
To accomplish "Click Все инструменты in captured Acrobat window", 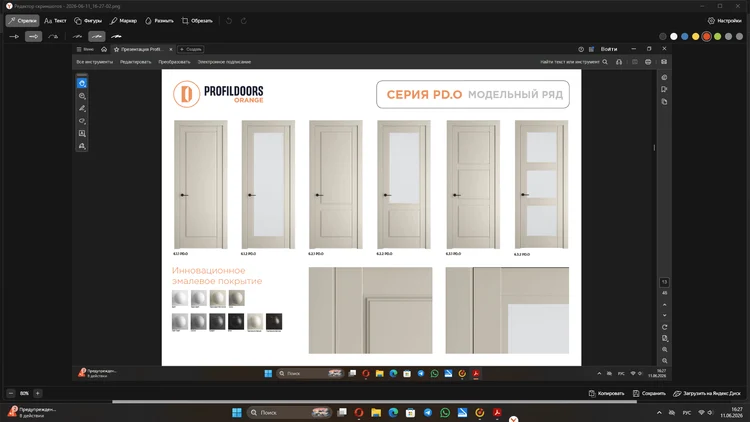I will (x=95, y=62).
